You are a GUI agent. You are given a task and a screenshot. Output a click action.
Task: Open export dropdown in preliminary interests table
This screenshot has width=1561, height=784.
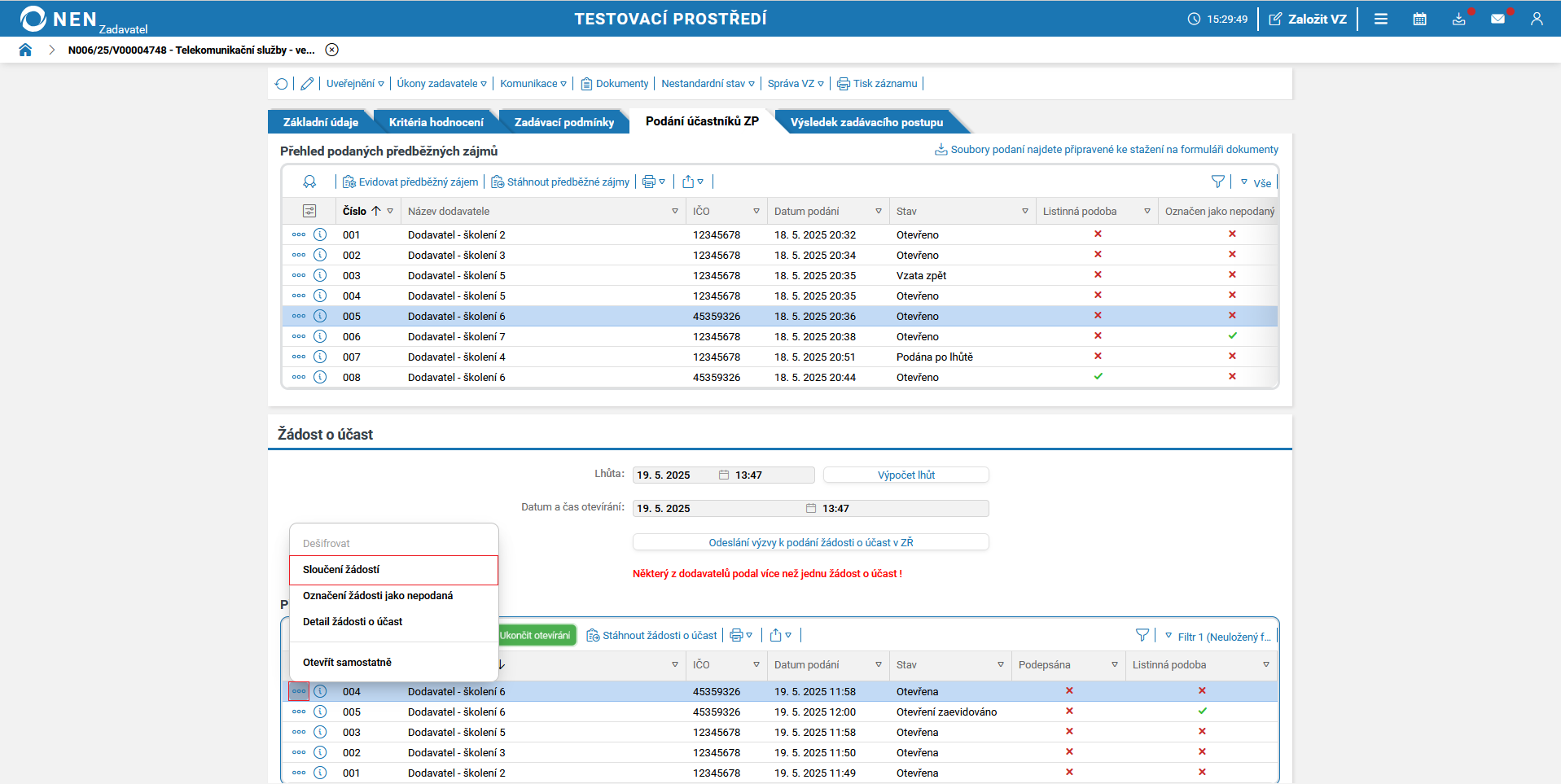click(692, 182)
